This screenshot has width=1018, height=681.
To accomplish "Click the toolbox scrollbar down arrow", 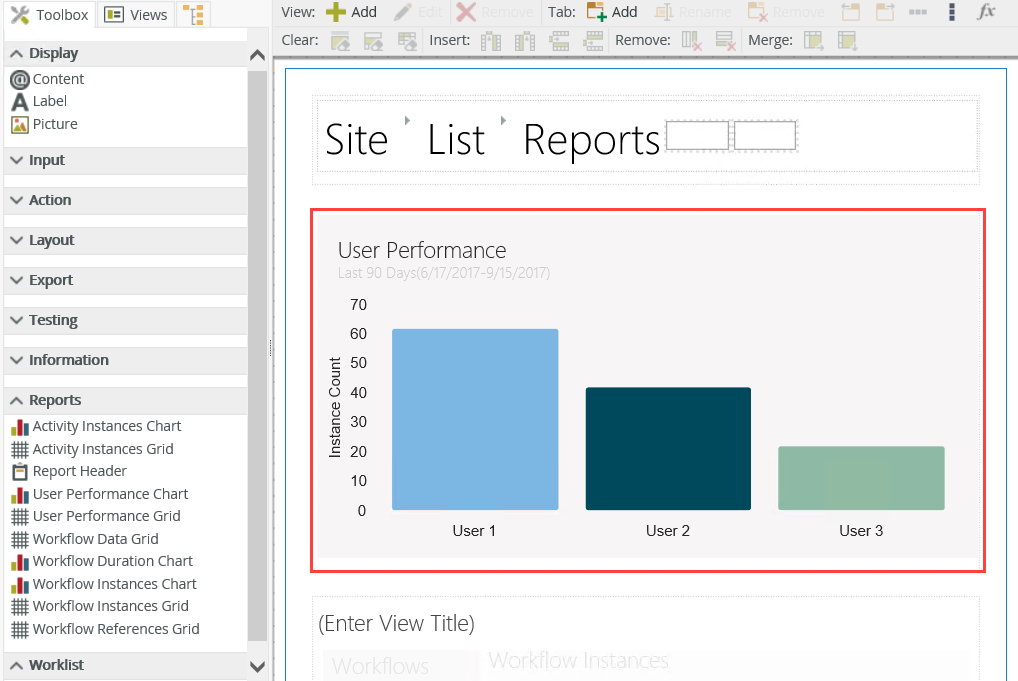I will (x=257, y=667).
